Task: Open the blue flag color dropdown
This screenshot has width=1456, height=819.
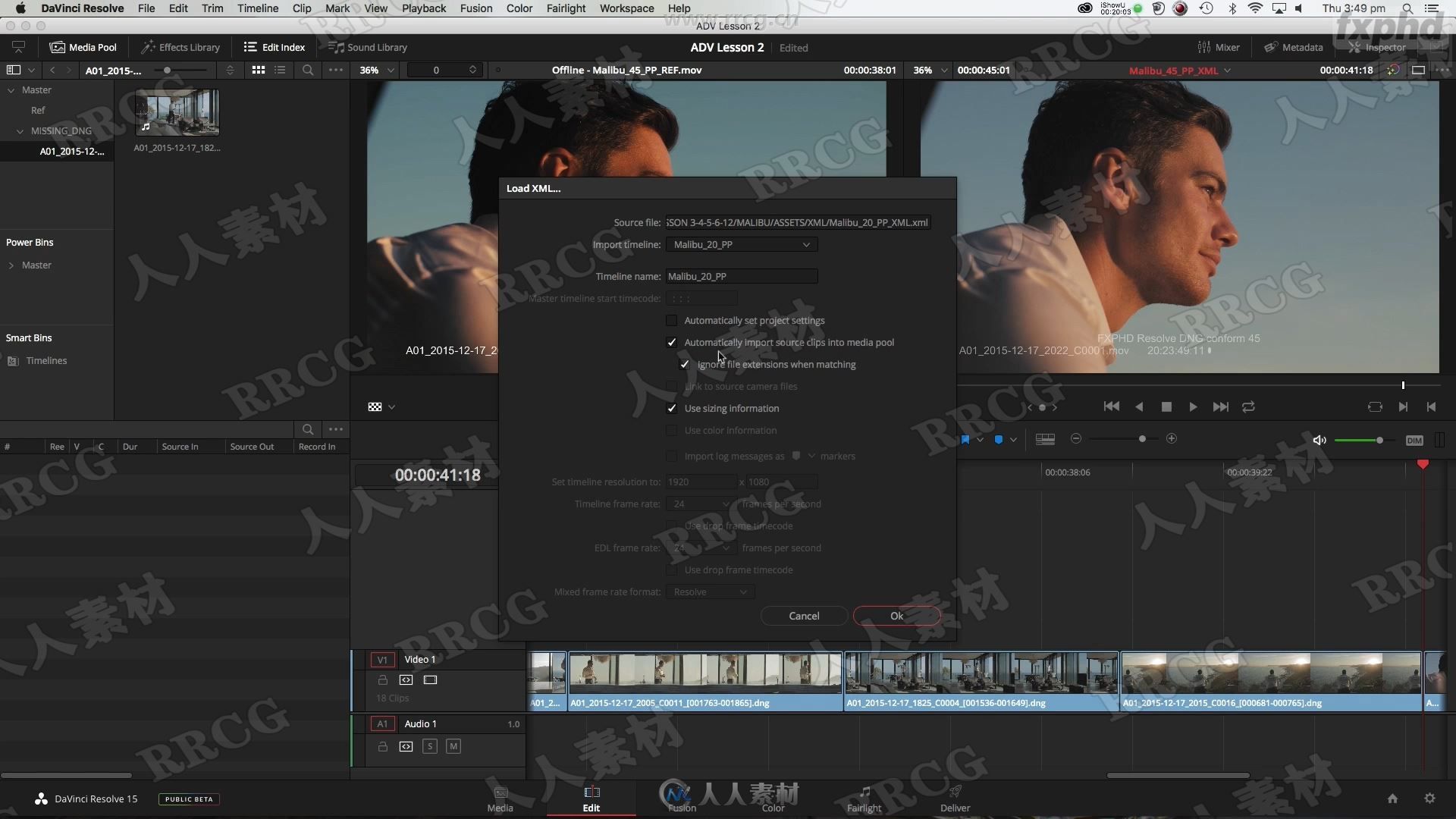Action: click(980, 440)
